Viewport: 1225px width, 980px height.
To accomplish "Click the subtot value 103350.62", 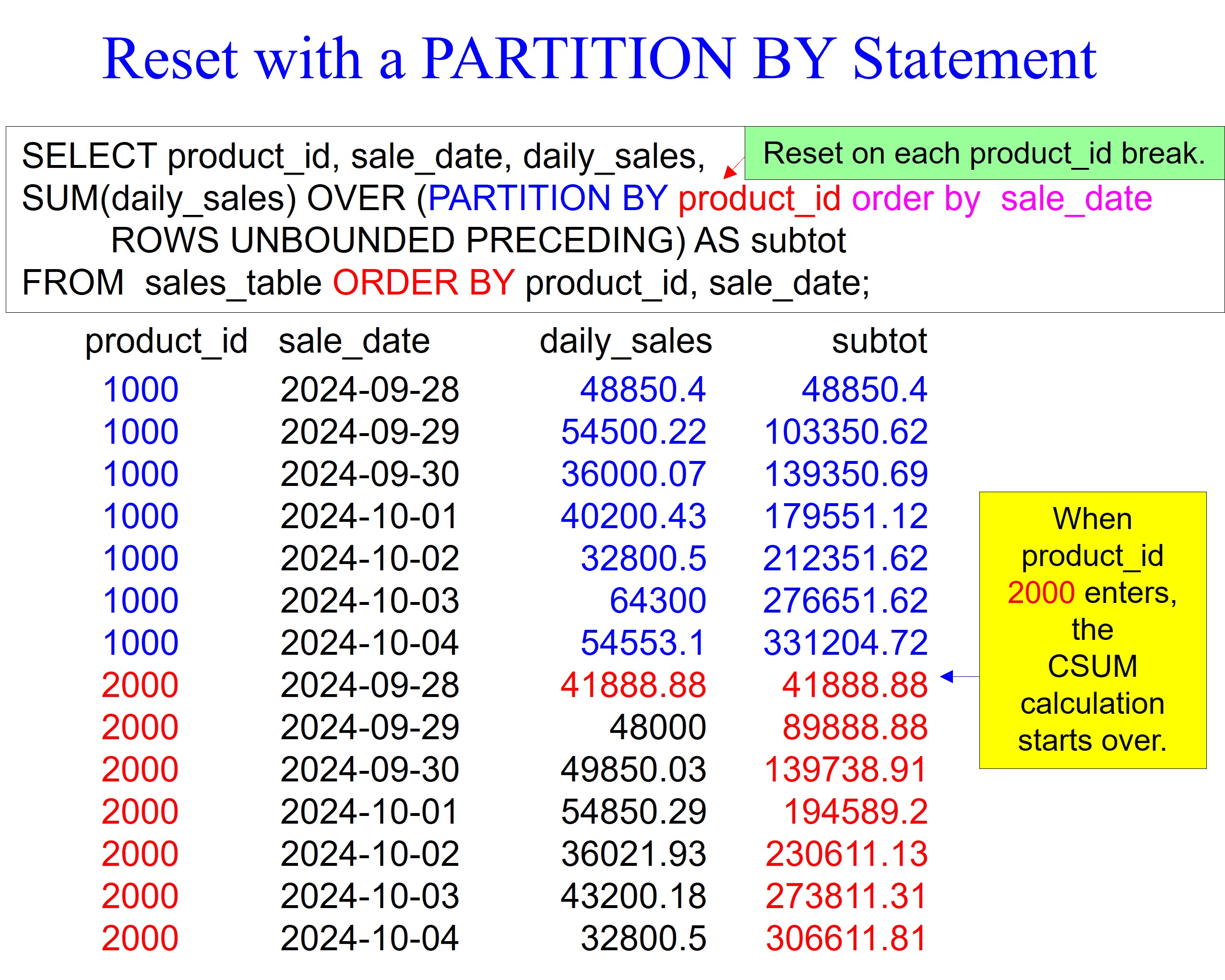I will click(845, 432).
